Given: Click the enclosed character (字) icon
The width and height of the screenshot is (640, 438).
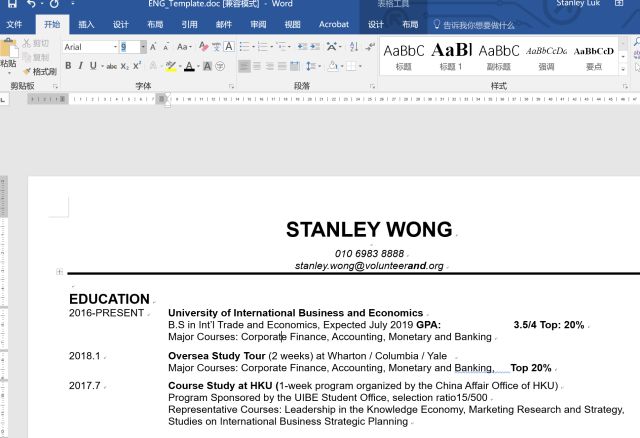Looking at the screenshot, I should pyautogui.click(x=220, y=66).
